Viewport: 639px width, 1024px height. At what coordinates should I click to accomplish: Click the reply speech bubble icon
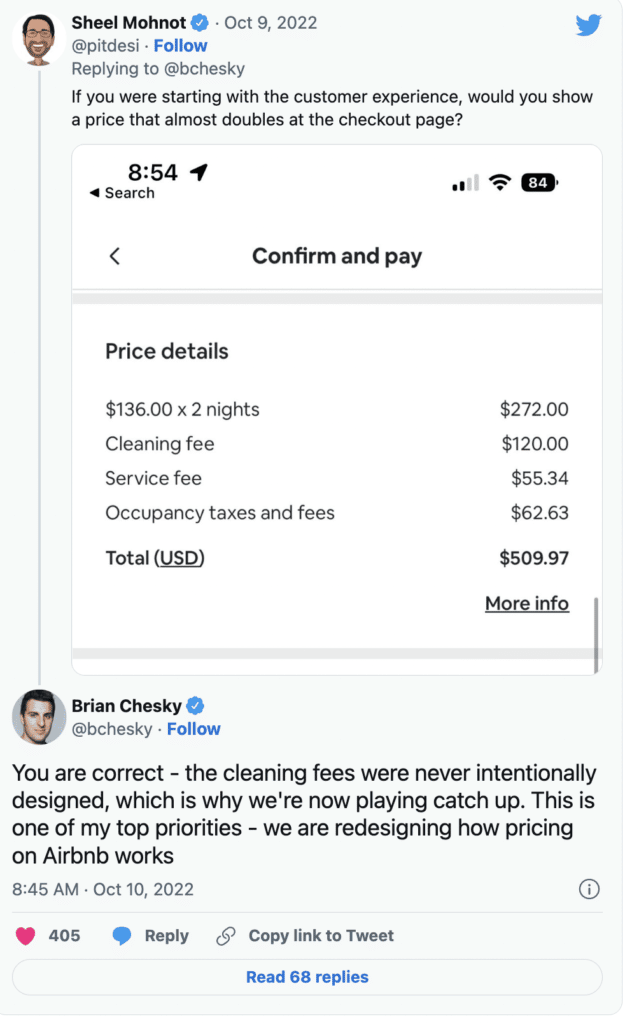point(122,936)
